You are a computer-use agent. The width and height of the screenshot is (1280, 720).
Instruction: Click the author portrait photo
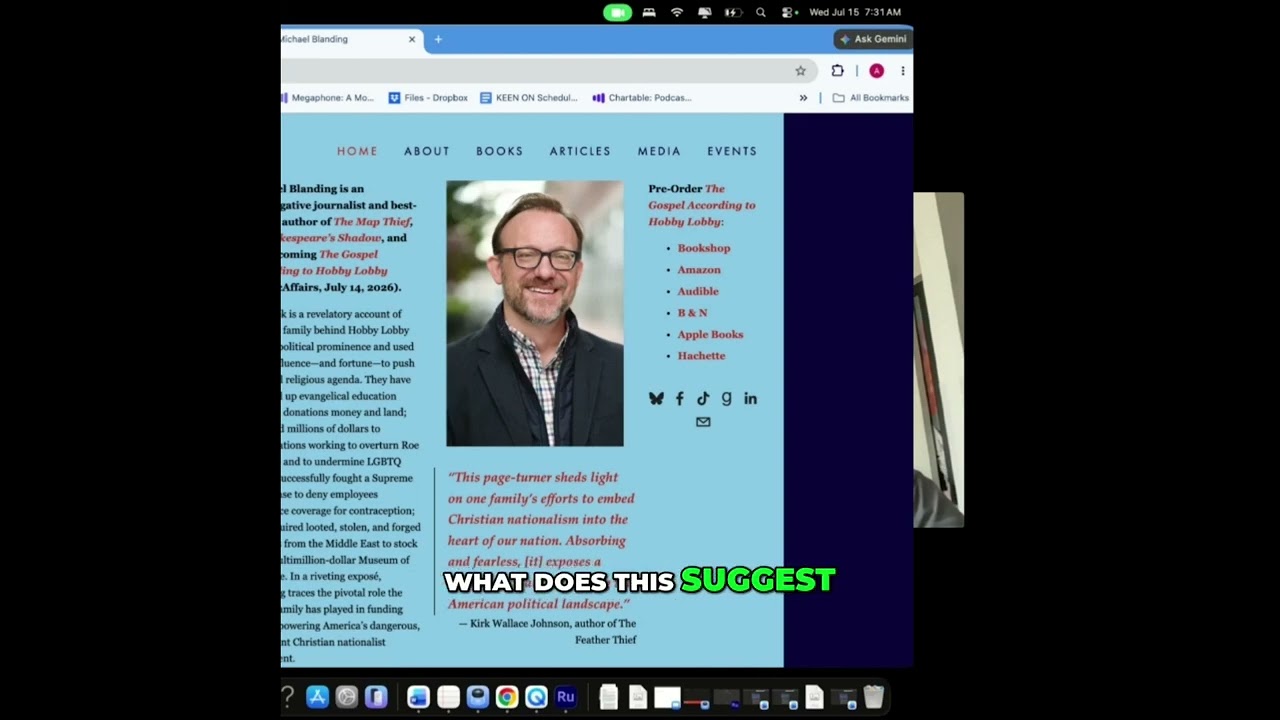point(535,313)
